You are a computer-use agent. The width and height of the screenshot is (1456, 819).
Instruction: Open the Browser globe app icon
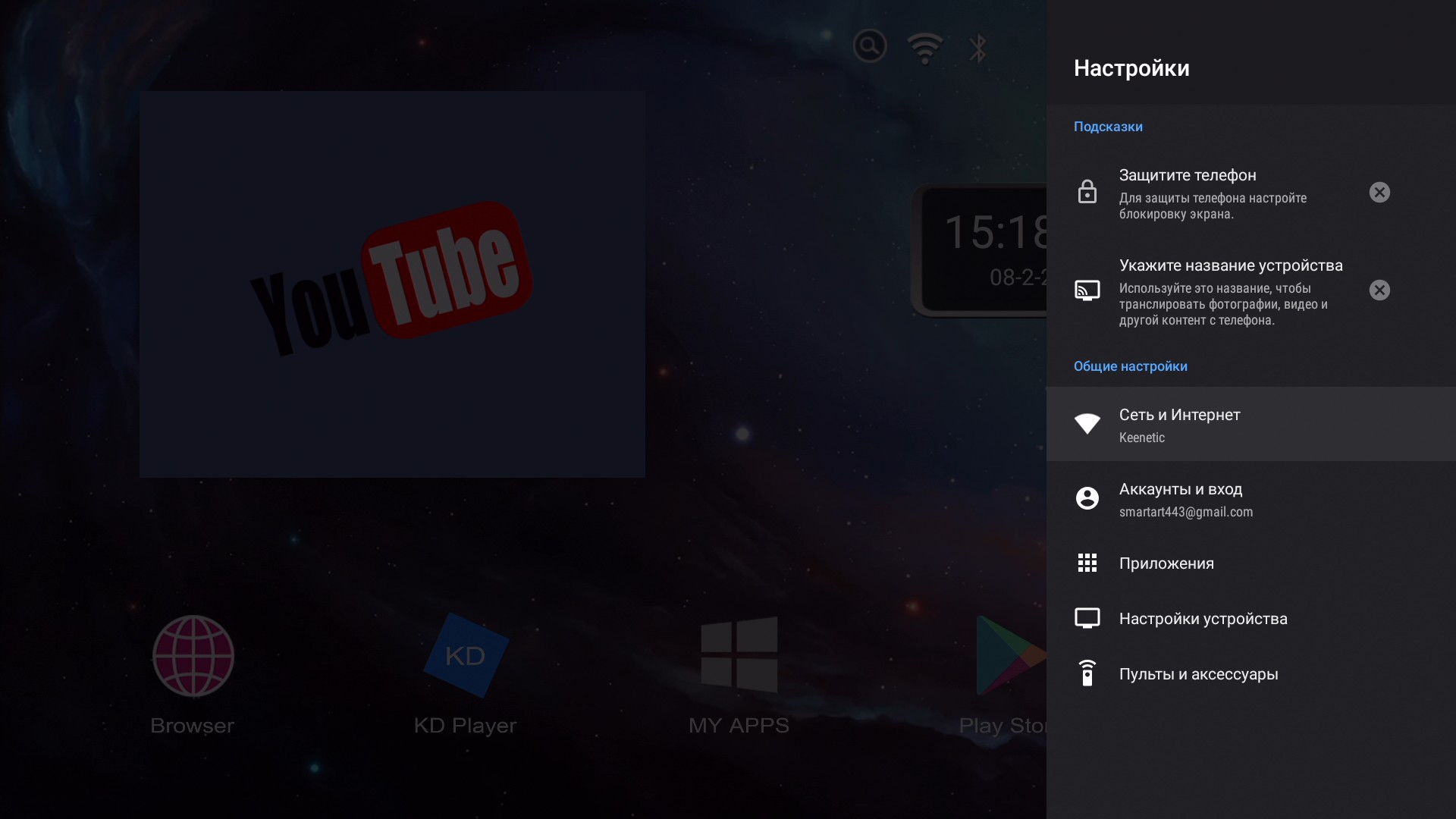[x=193, y=656]
